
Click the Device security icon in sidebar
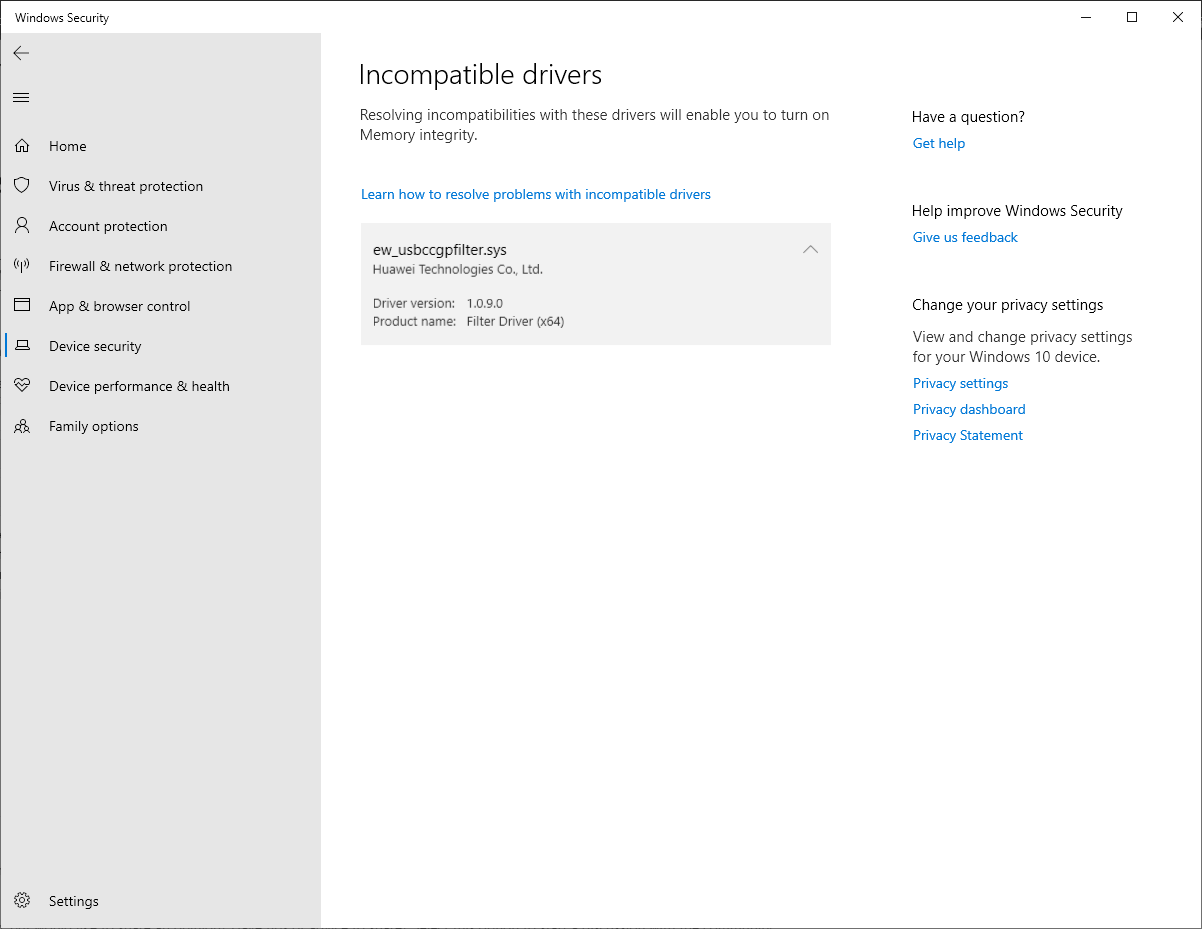click(x=22, y=346)
